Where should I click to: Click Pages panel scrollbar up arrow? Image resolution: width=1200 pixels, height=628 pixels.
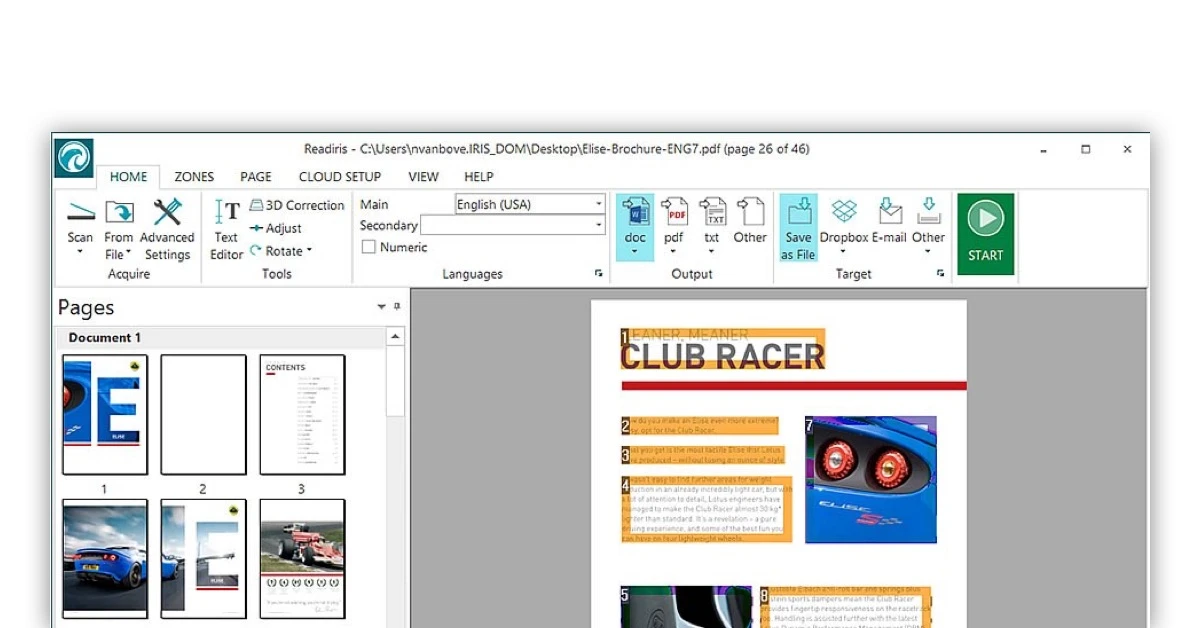coord(395,337)
